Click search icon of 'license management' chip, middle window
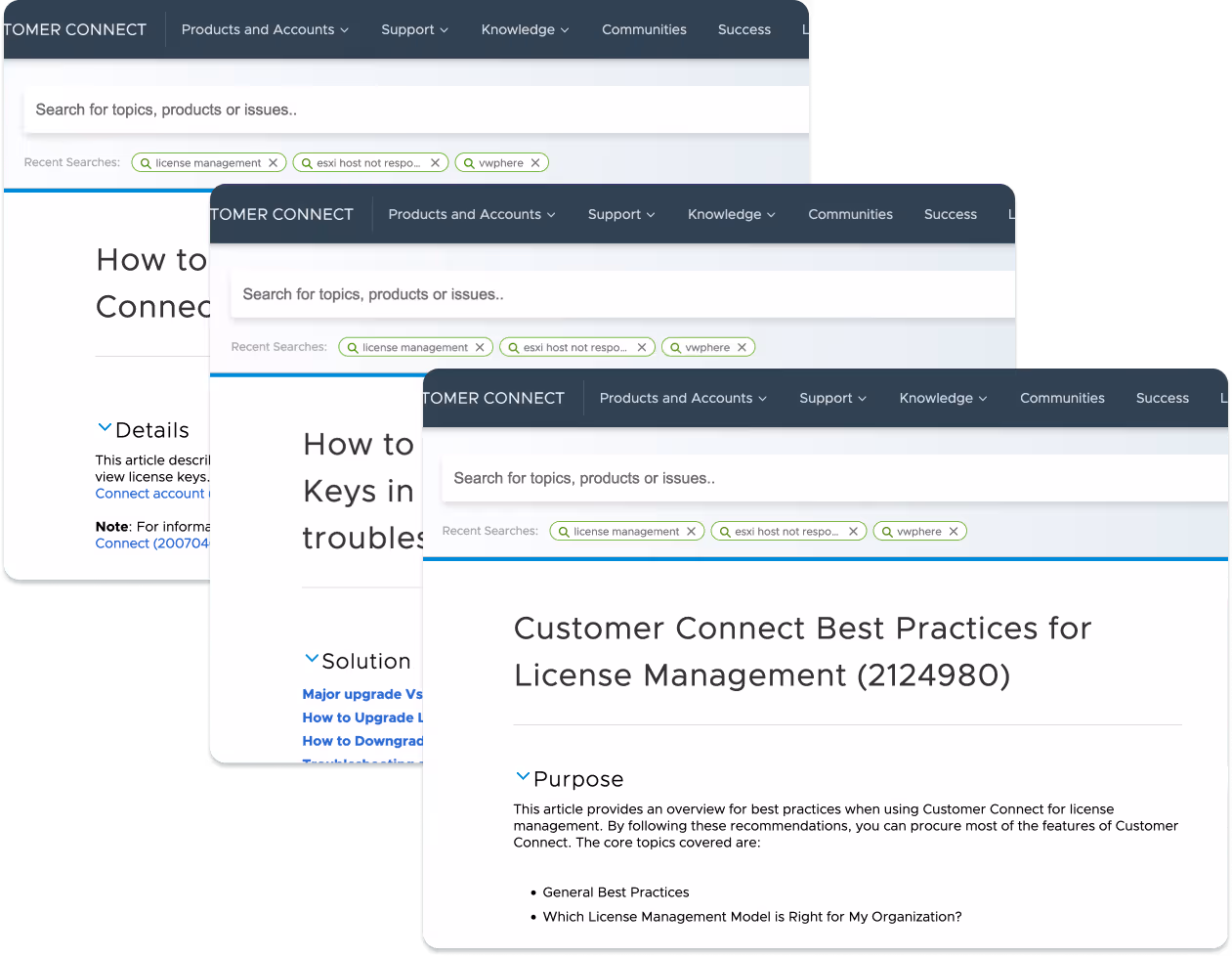 click(353, 348)
